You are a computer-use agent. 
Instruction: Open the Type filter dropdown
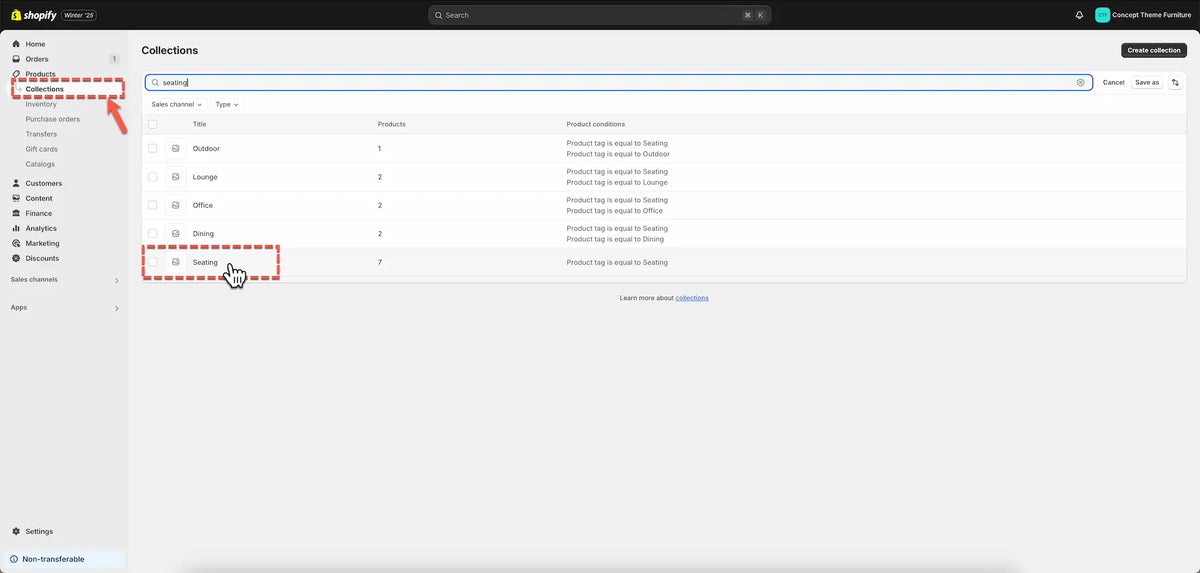[227, 104]
